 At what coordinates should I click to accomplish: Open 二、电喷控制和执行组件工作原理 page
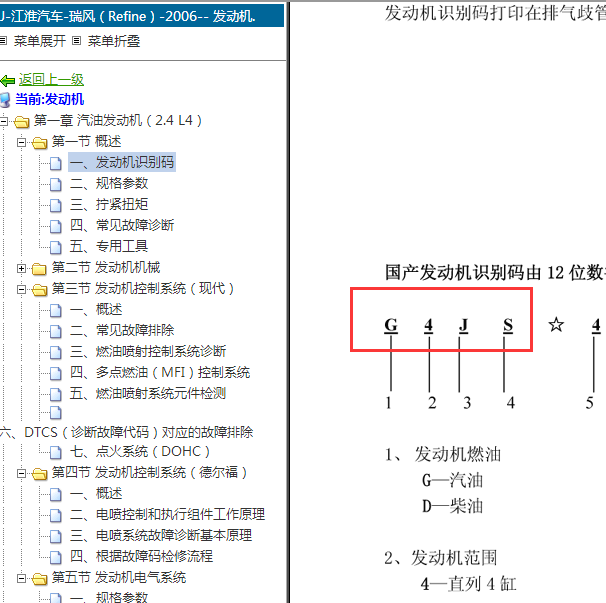click(x=167, y=514)
